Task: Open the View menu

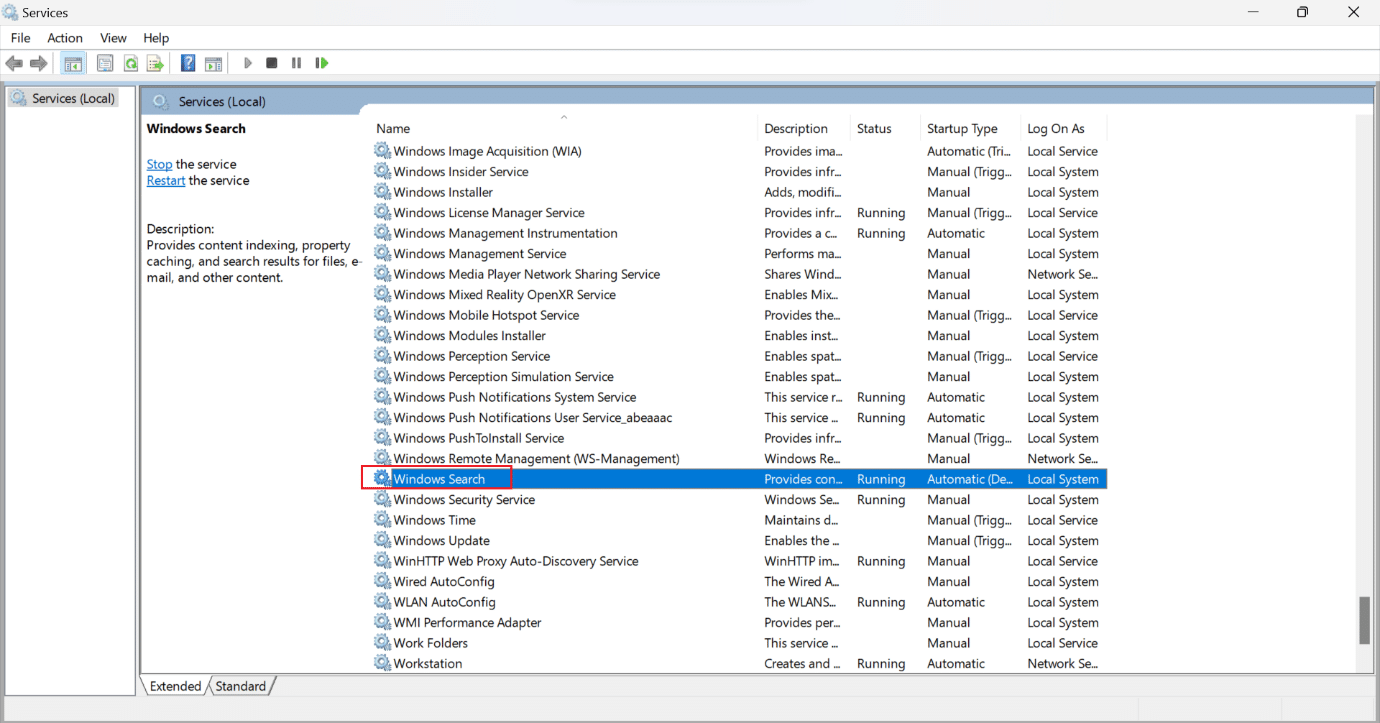Action: [x=113, y=38]
